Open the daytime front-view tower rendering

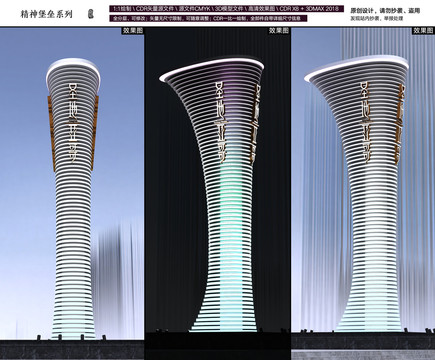(x=72, y=194)
